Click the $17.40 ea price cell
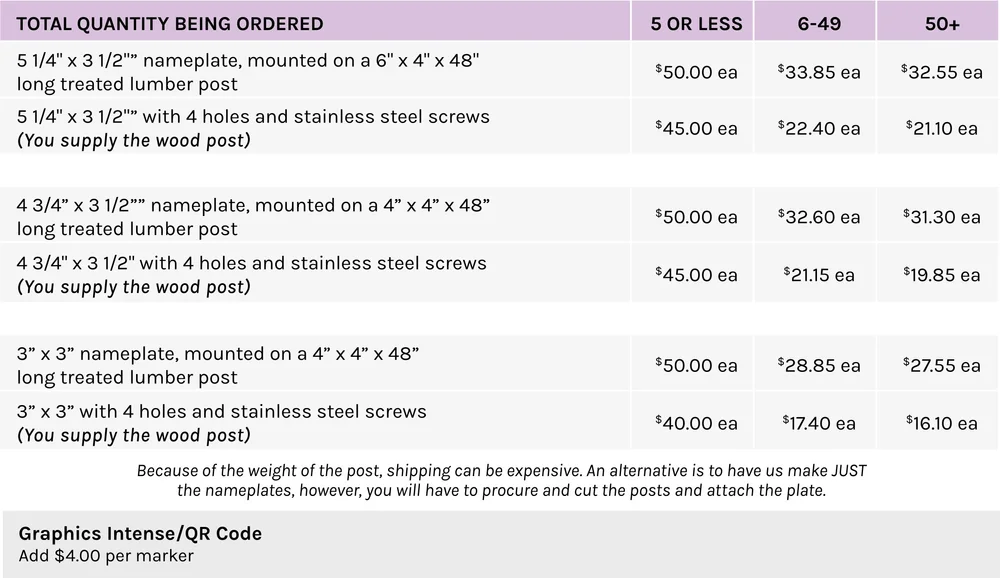This screenshot has height=578, width=1000. (x=819, y=423)
